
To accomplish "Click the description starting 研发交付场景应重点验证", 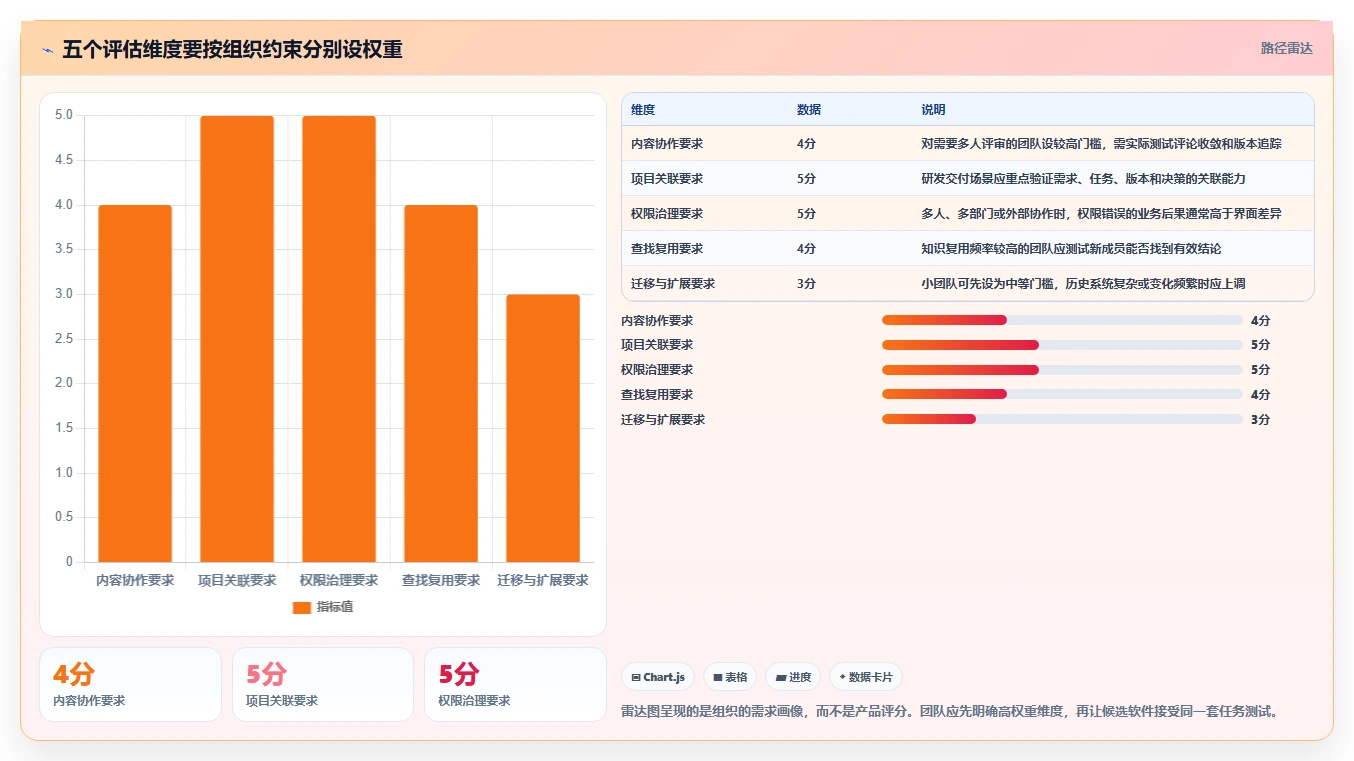I will click(1083, 179).
